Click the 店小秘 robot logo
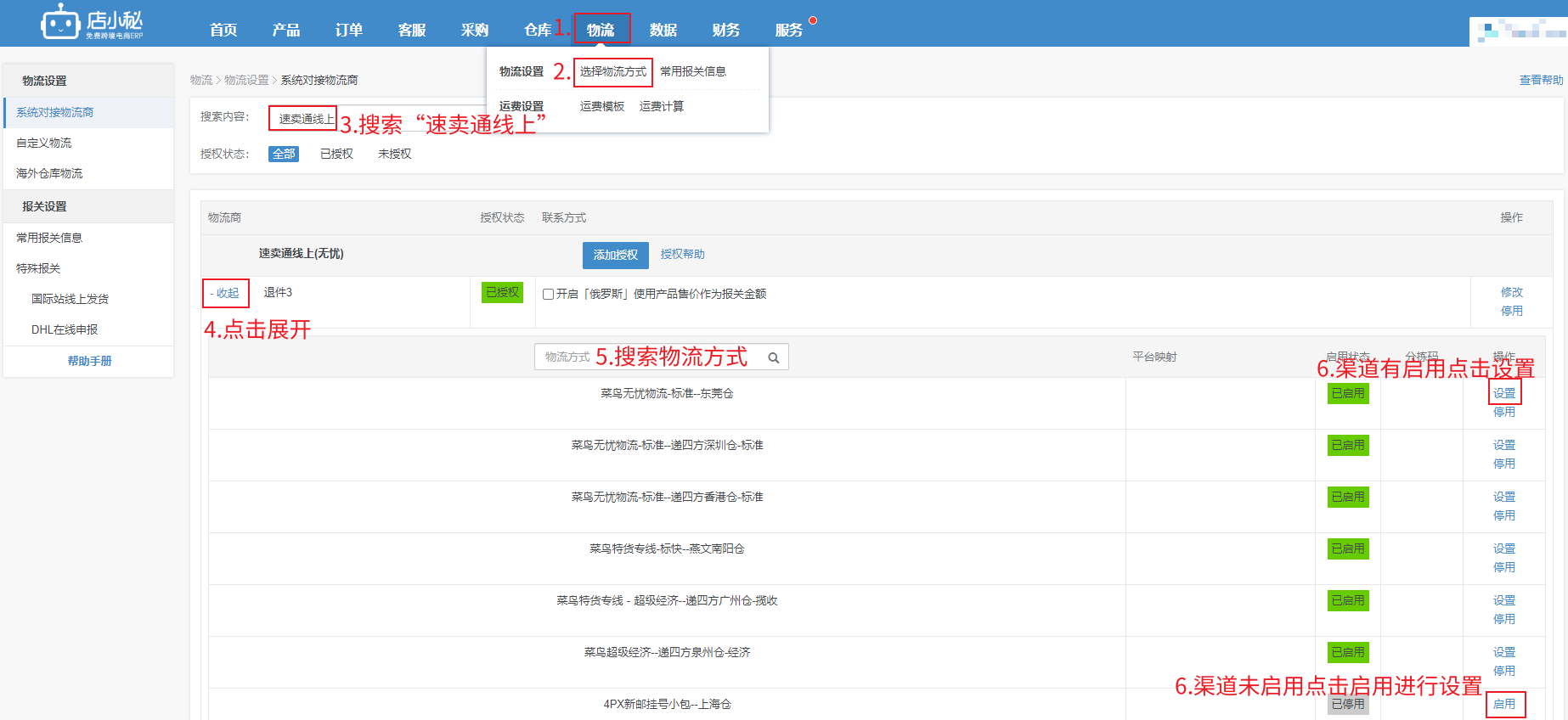The height and width of the screenshot is (720, 1568). [x=92, y=22]
